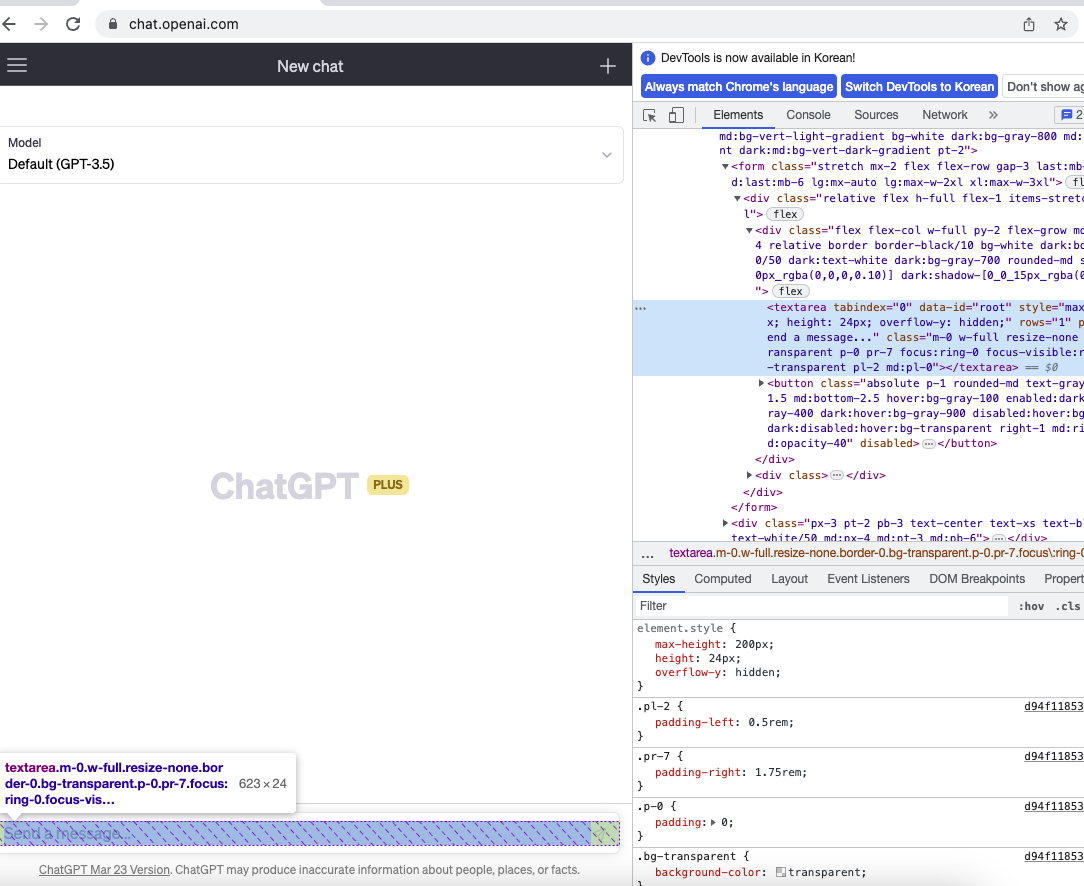The width and height of the screenshot is (1084, 886).
Task: Expand the padding shorthand triangle
Action: (713, 822)
